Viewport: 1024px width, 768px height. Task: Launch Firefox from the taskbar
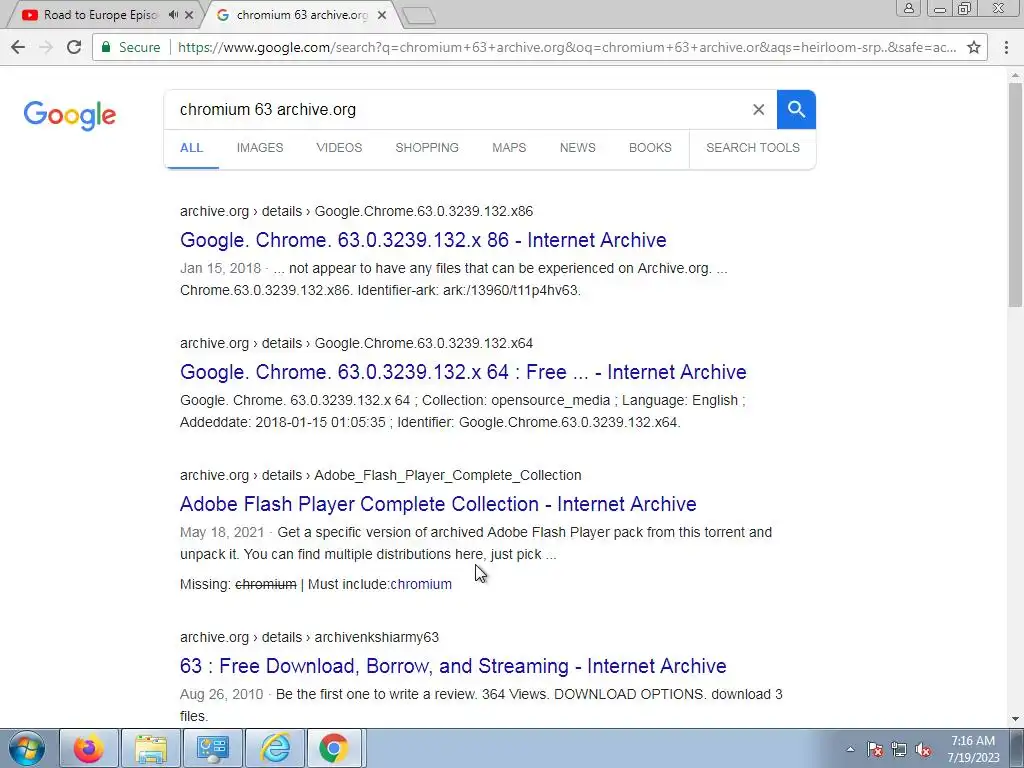tap(89, 748)
